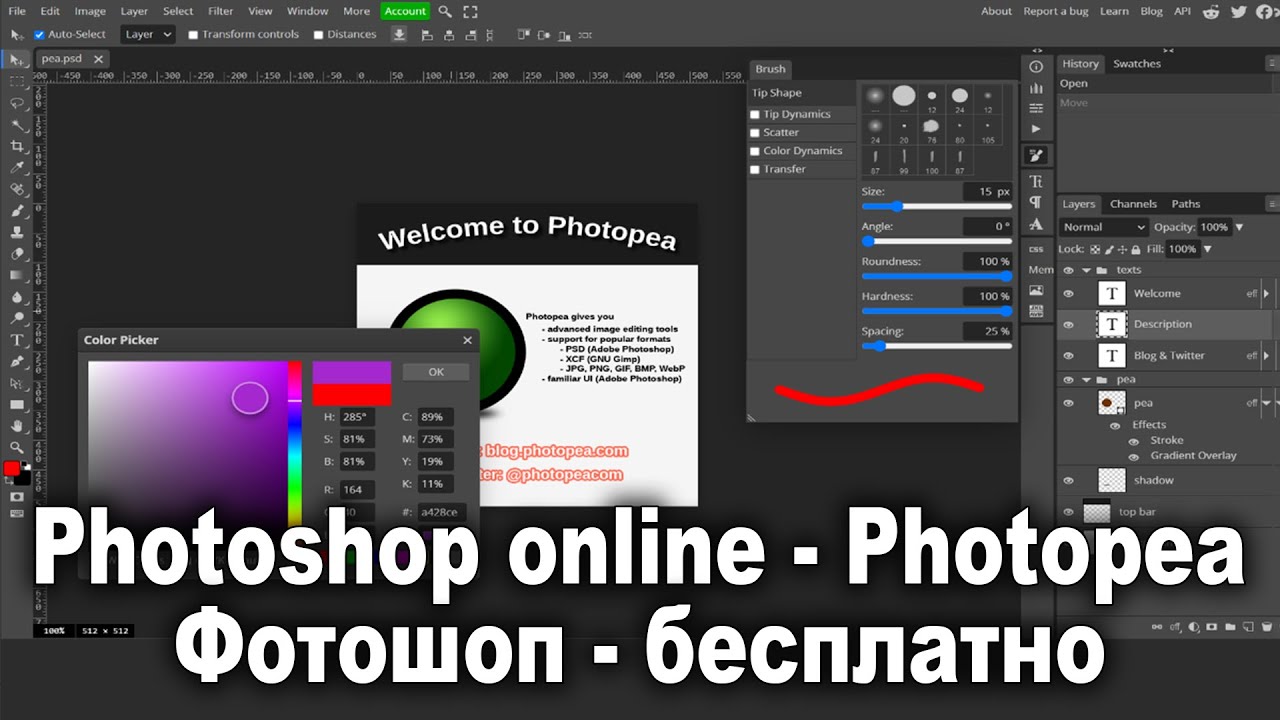Select the Eraser tool

(x=17, y=253)
